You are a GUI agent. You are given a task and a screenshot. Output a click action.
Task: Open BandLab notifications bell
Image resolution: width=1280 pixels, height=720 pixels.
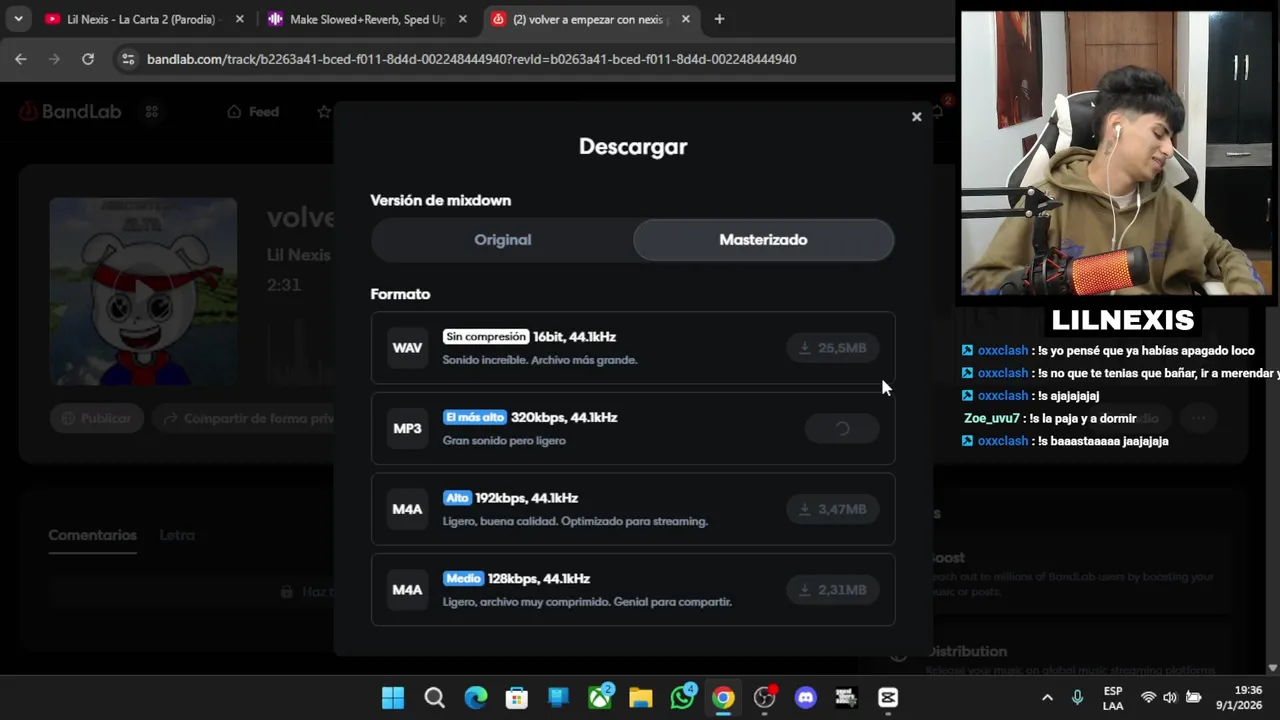click(938, 111)
